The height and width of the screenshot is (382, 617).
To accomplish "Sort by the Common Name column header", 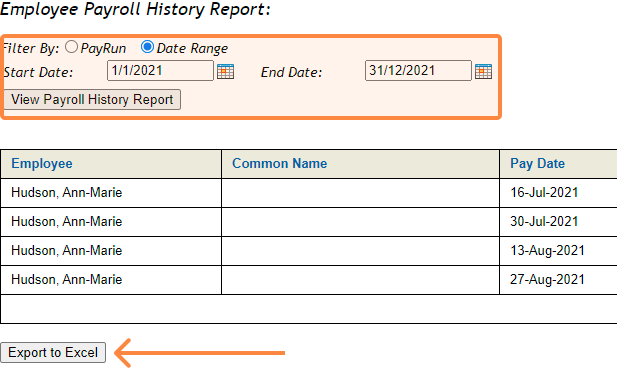I will [279, 164].
